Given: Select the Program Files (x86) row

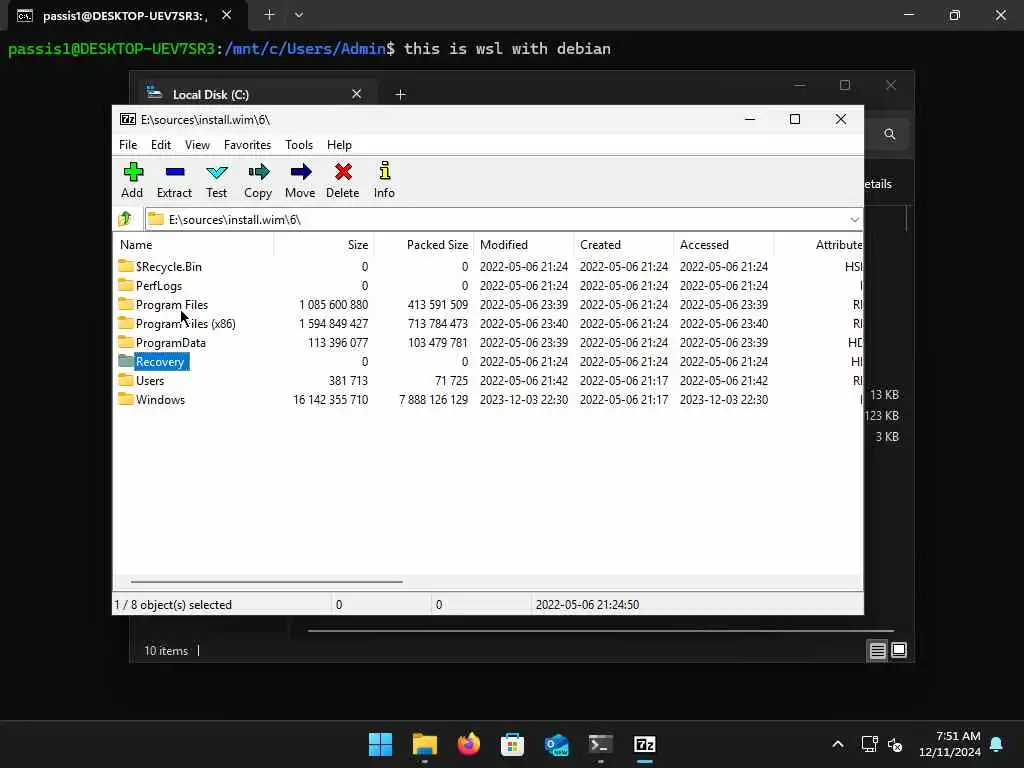Looking at the screenshot, I should pyautogui.click(x=488, y=323).
